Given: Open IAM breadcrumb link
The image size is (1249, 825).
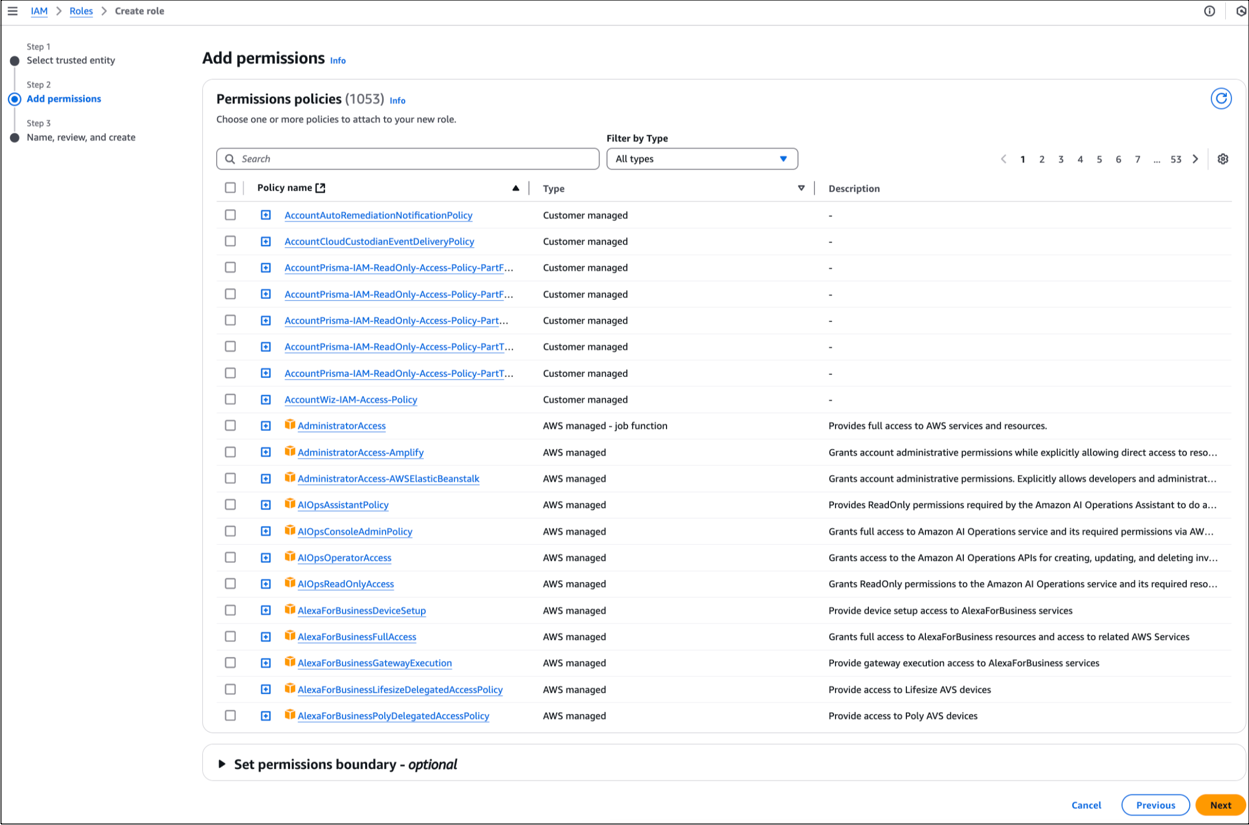Looking at the screenshot, I should tap(39, 11).
